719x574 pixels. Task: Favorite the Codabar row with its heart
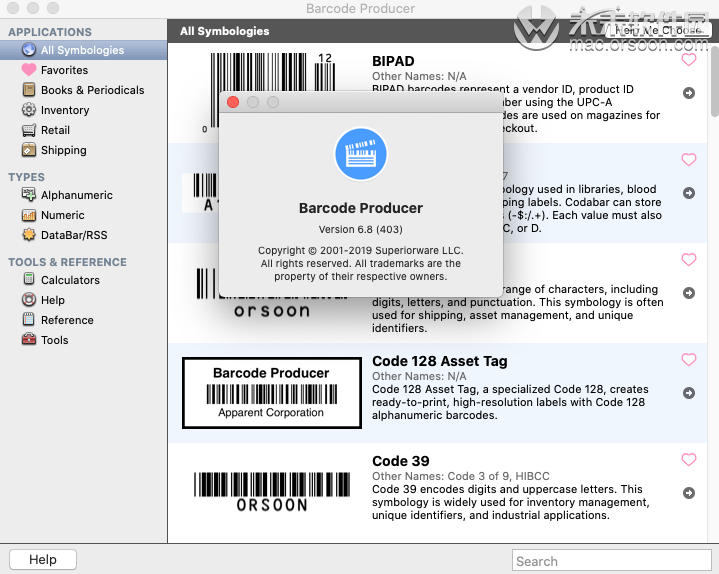click(x=689, y=160)
